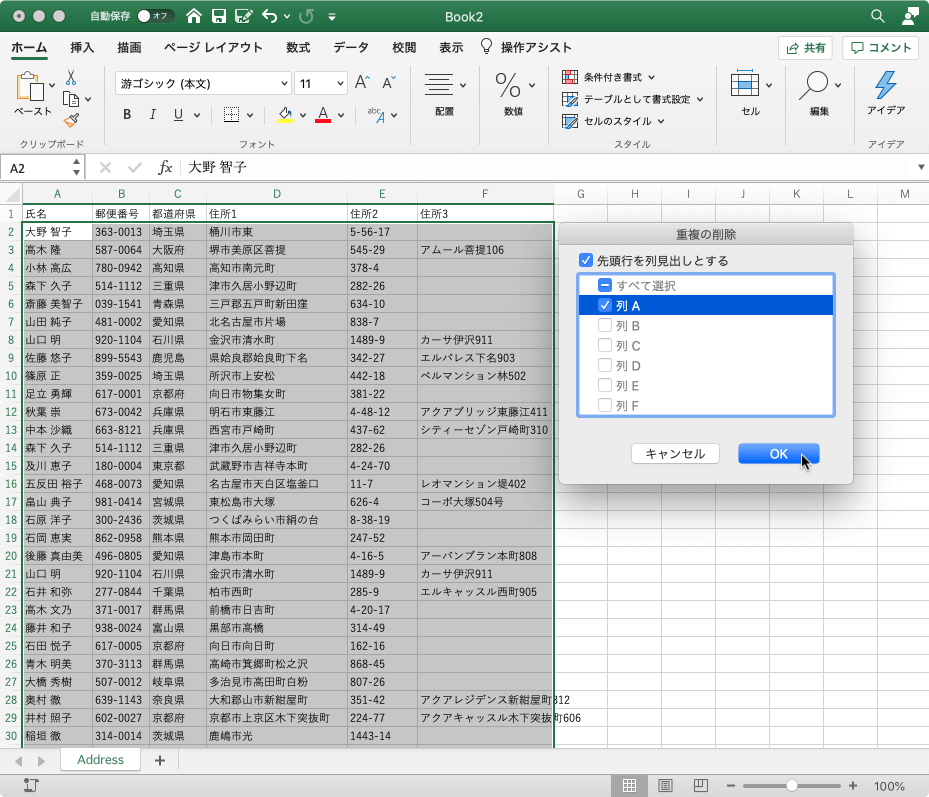
Task: Click the Paste clipboard icon
Action: coord(30,87)
